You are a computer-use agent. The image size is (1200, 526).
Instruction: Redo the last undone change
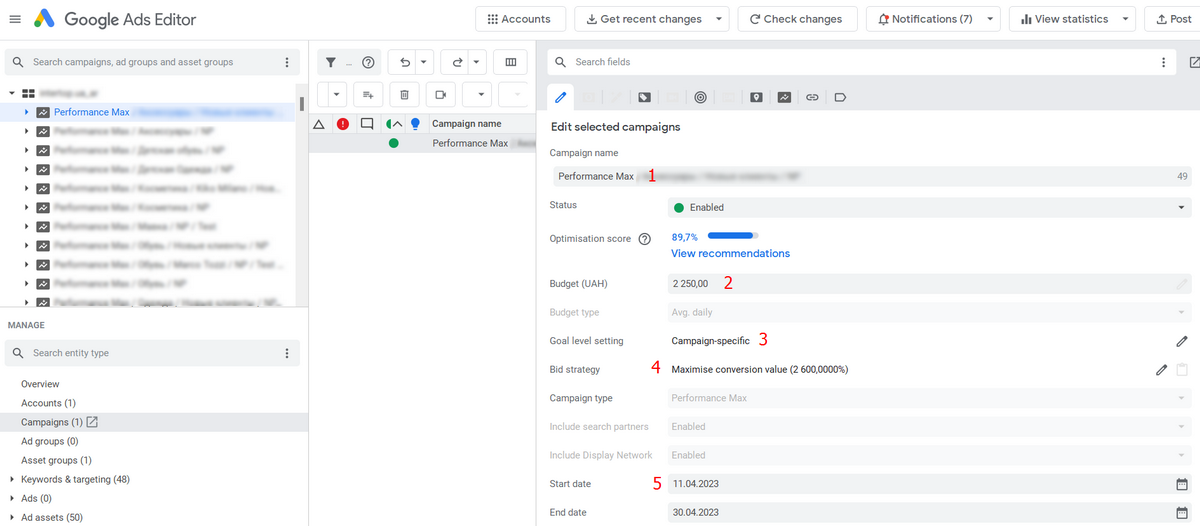click(458, 62)
